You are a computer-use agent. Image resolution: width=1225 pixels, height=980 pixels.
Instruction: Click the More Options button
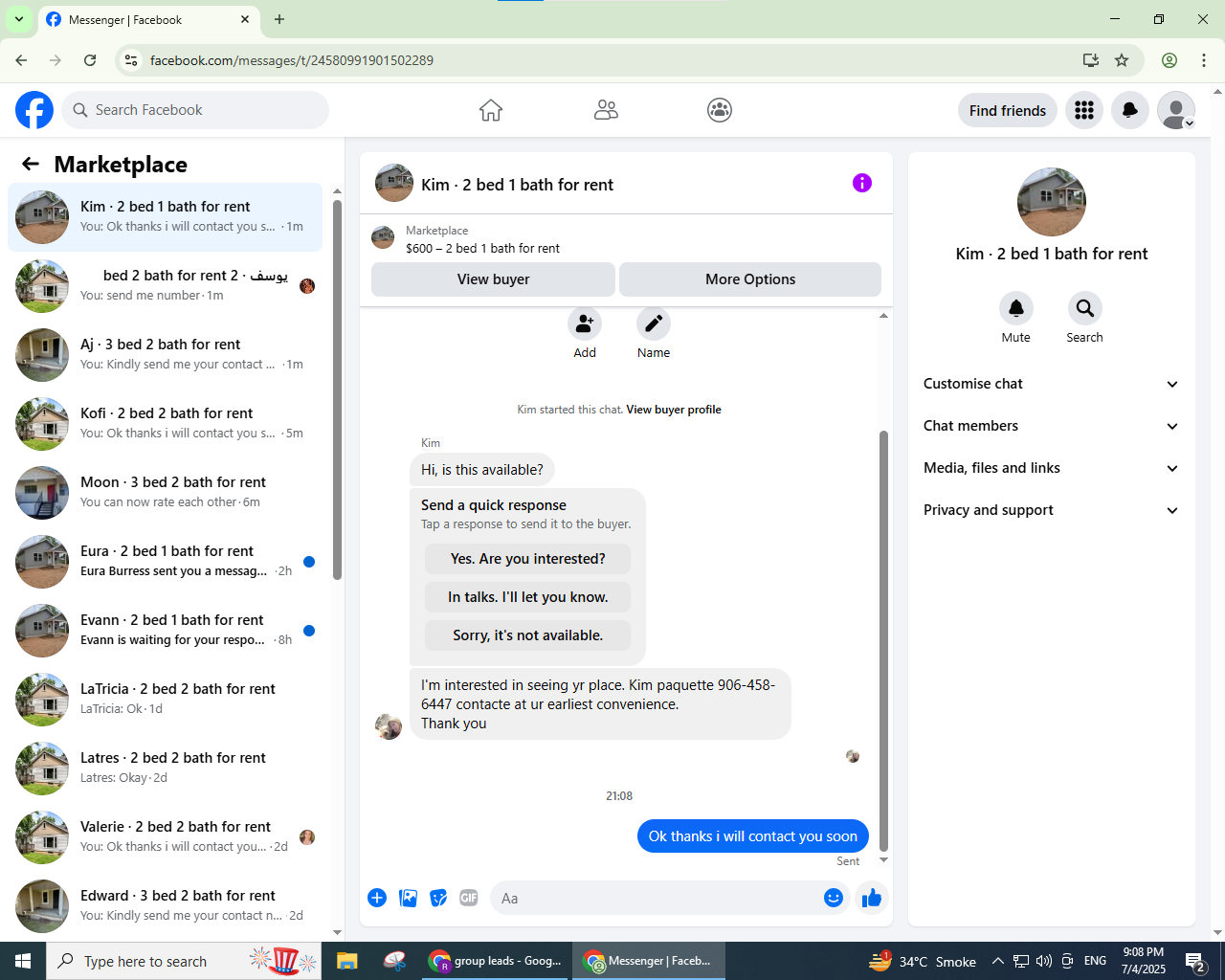(x=750, y=279)
